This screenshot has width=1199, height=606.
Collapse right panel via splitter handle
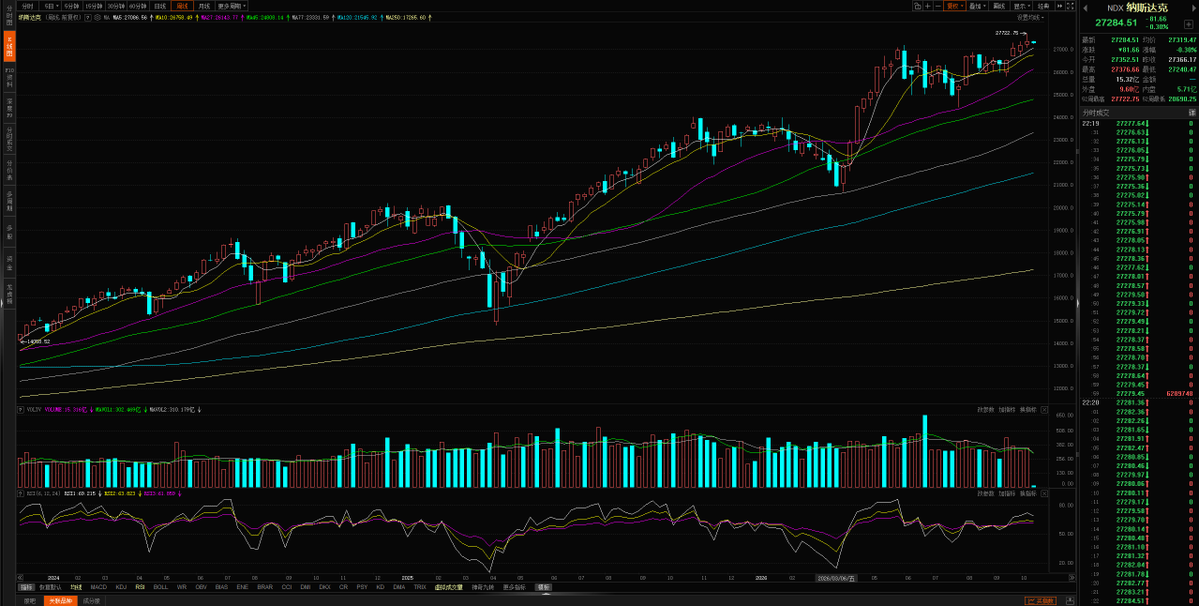[1078, 303]
